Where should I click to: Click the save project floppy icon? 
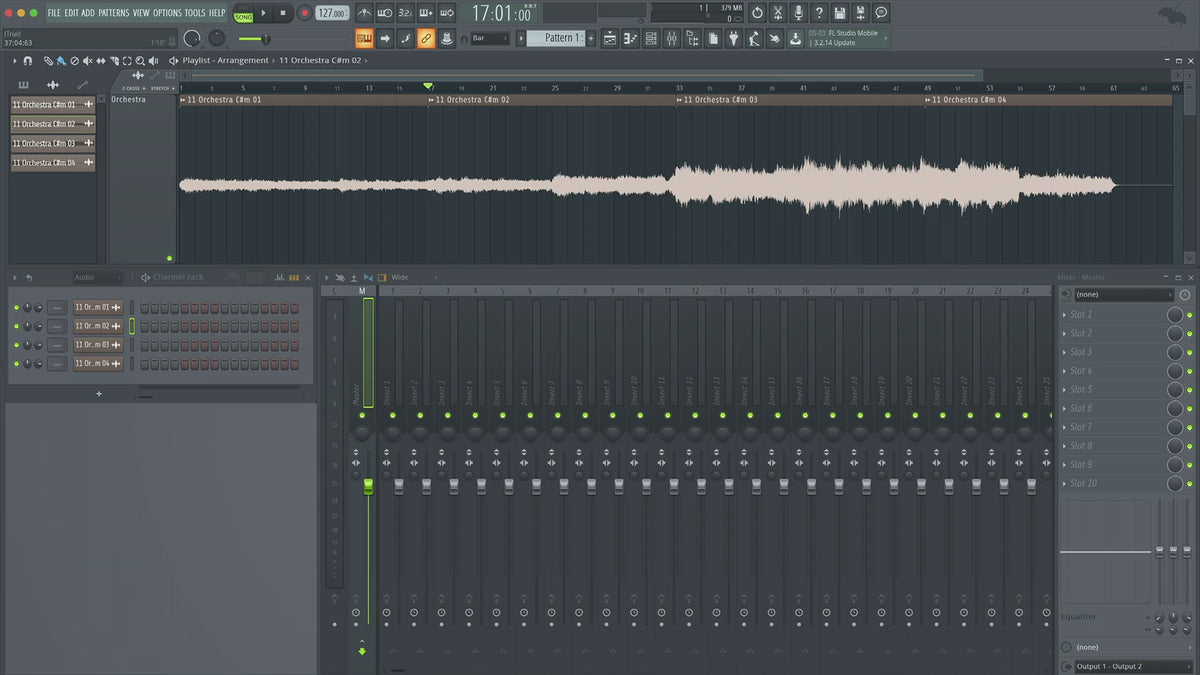point(839,13)
